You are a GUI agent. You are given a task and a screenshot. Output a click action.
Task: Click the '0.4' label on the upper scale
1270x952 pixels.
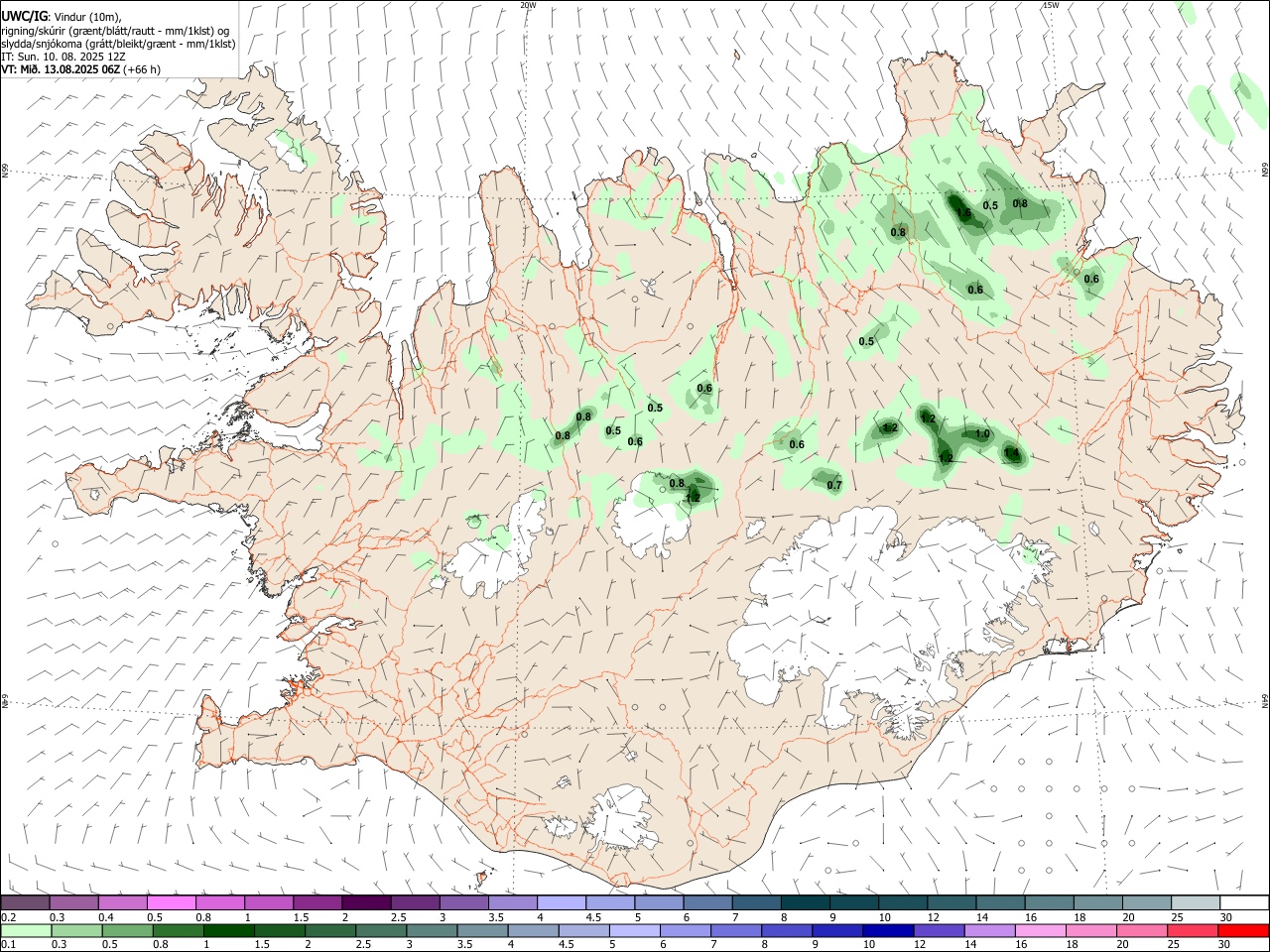point(106,917)
